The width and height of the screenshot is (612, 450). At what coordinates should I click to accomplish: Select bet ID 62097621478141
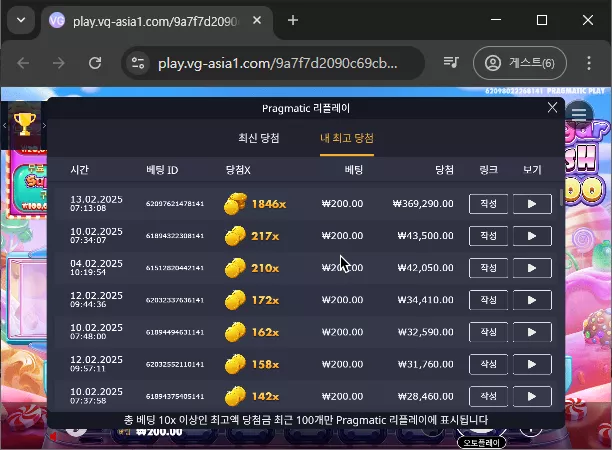pos(175,204)
